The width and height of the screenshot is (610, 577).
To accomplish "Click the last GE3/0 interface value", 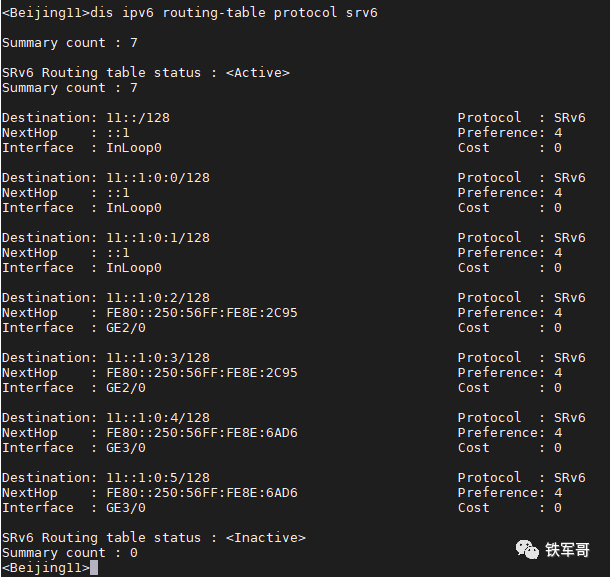I will (126, 508).
